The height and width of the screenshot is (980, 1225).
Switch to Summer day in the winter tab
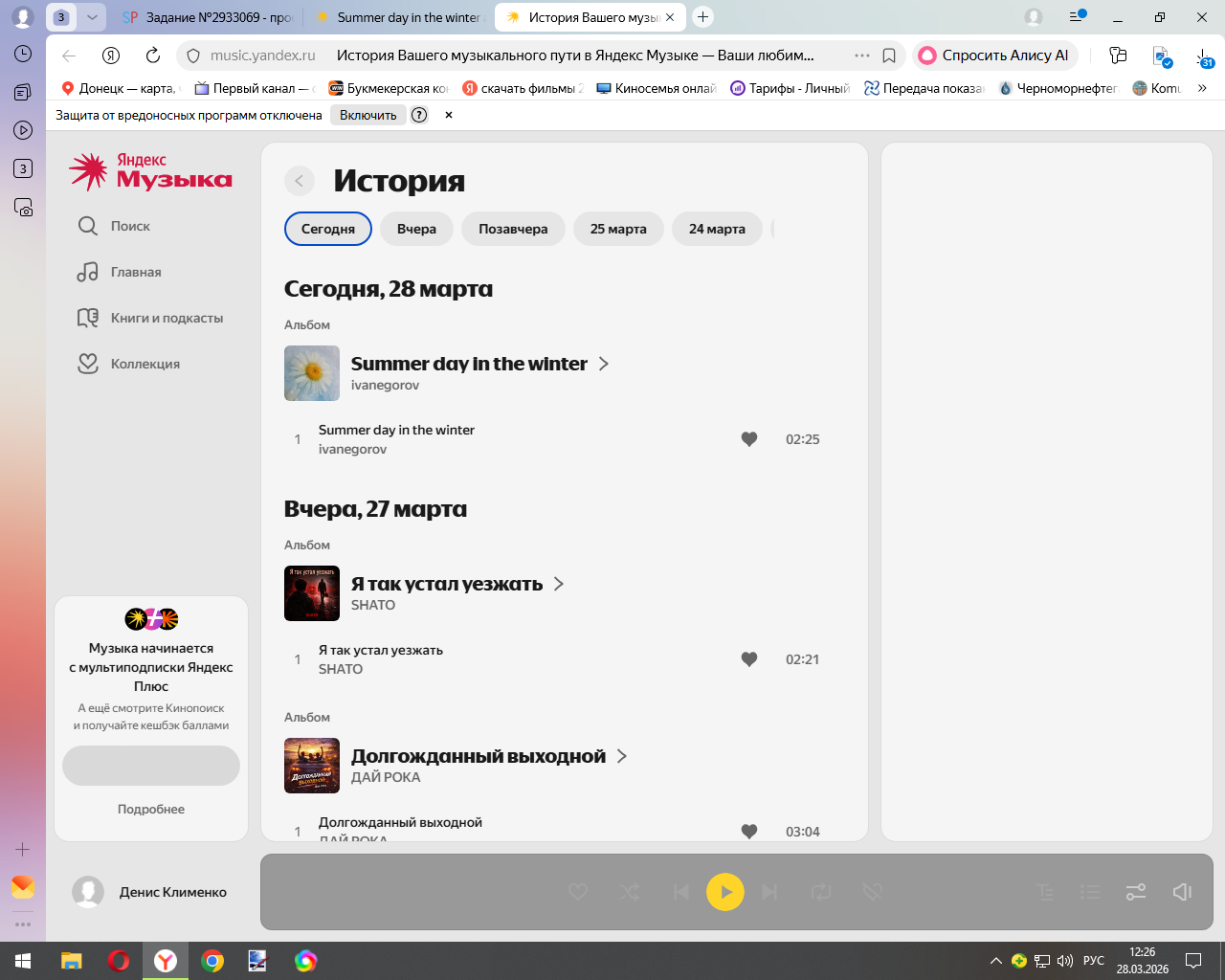[399, 17]
